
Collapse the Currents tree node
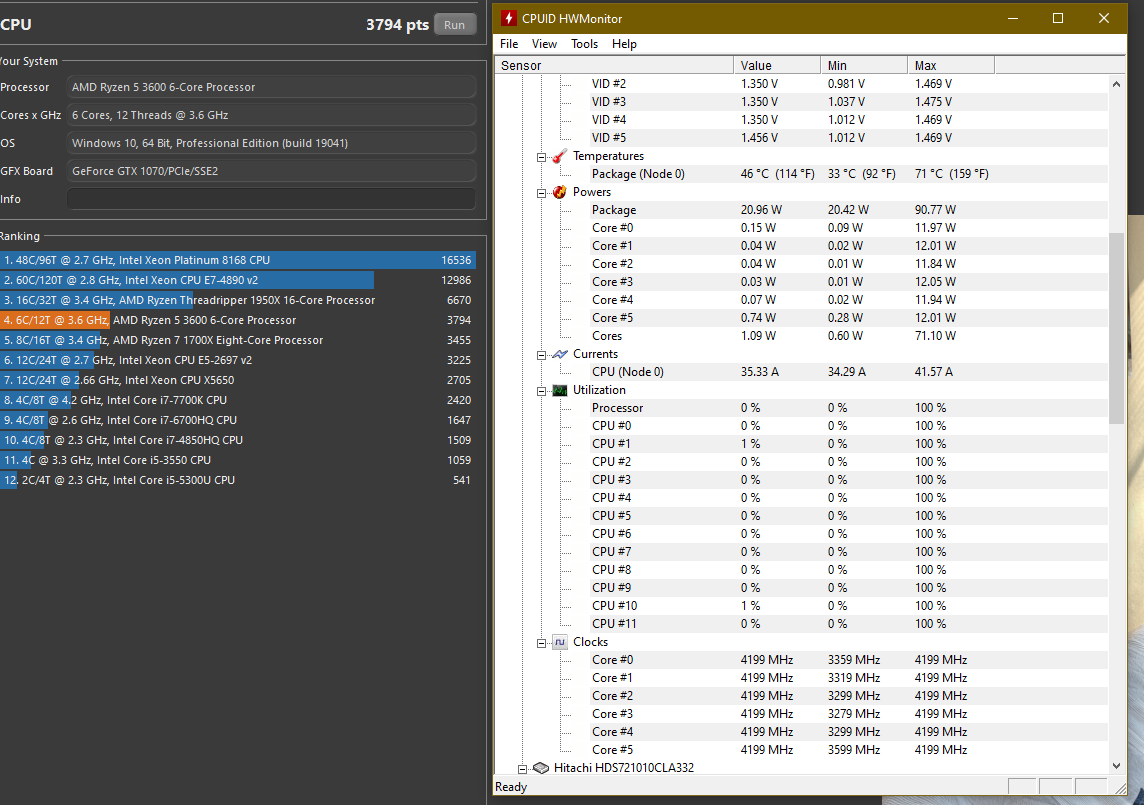[x=541, y=355]
